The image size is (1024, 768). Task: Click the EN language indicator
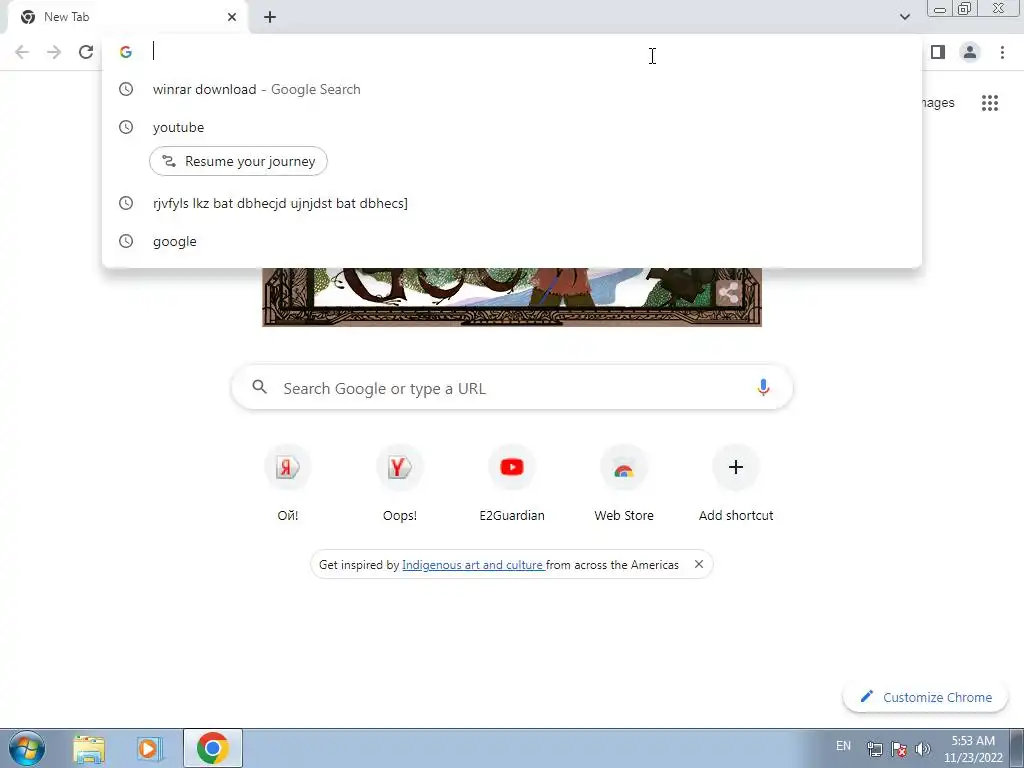click(x=843, y=746)
